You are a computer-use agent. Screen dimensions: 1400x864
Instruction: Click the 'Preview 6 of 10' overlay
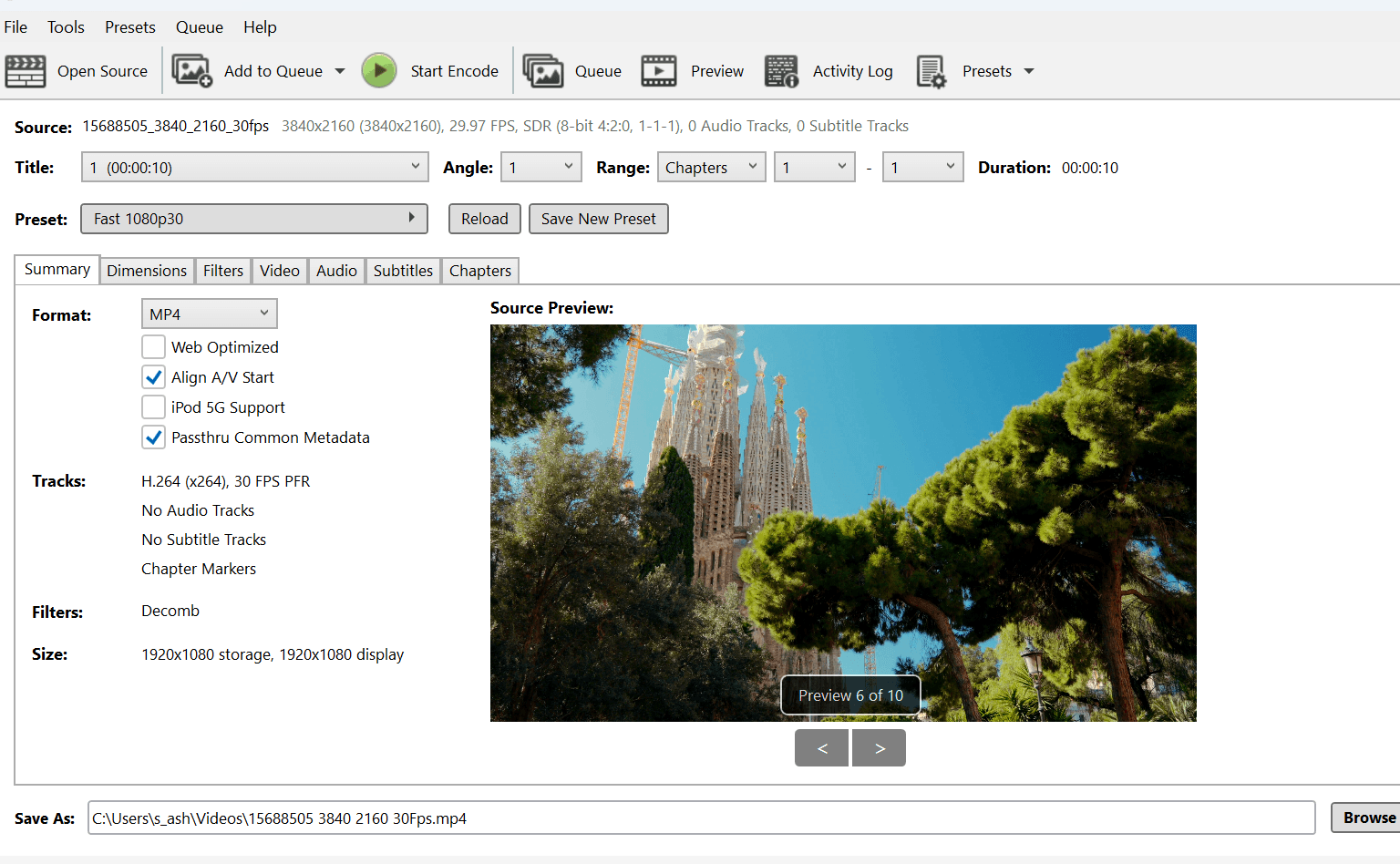pos(850,695)
